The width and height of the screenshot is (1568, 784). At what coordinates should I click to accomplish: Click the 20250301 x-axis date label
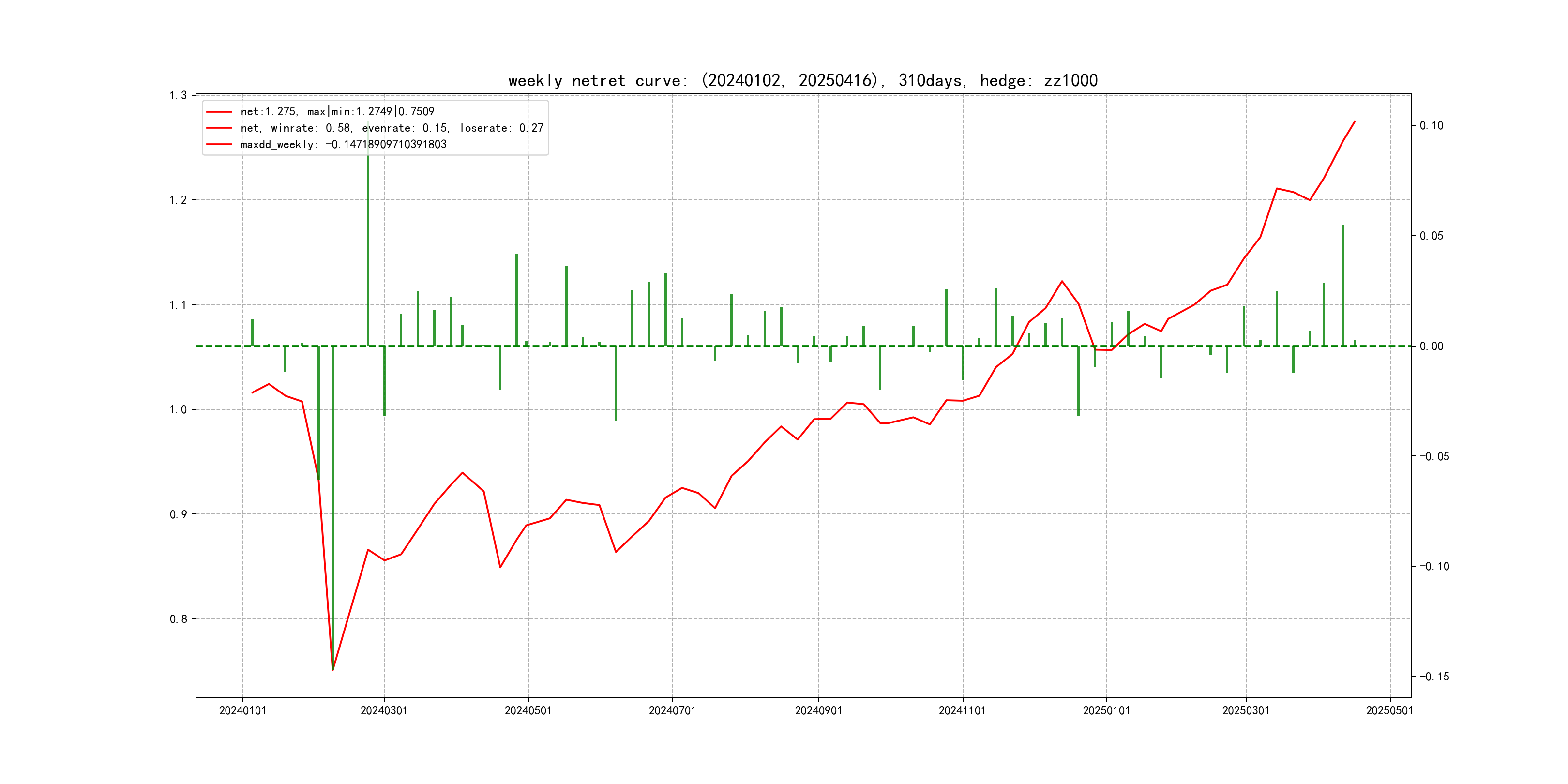click(1245, 710)
